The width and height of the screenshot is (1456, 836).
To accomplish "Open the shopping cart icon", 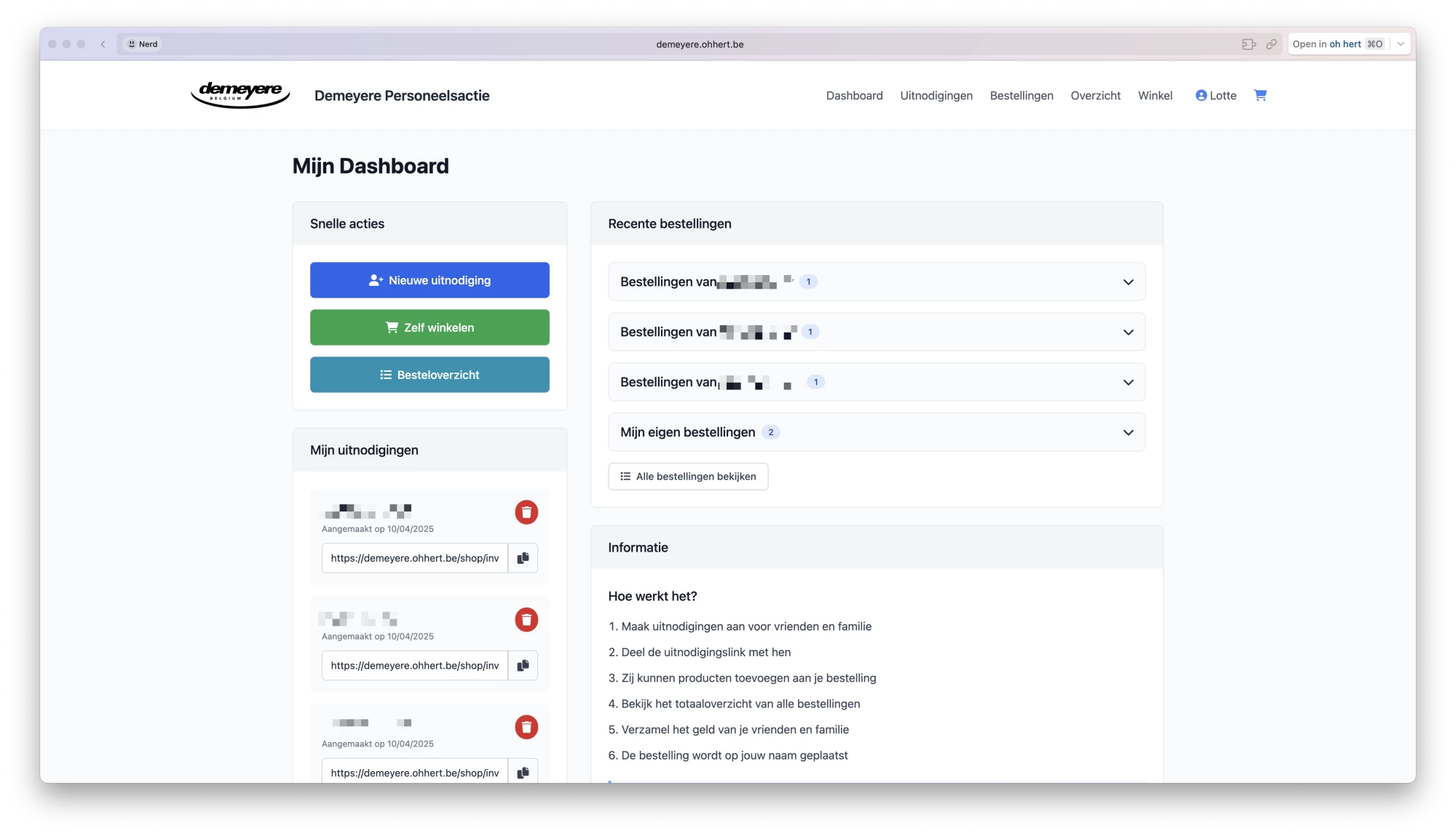I will [1260, 95].
